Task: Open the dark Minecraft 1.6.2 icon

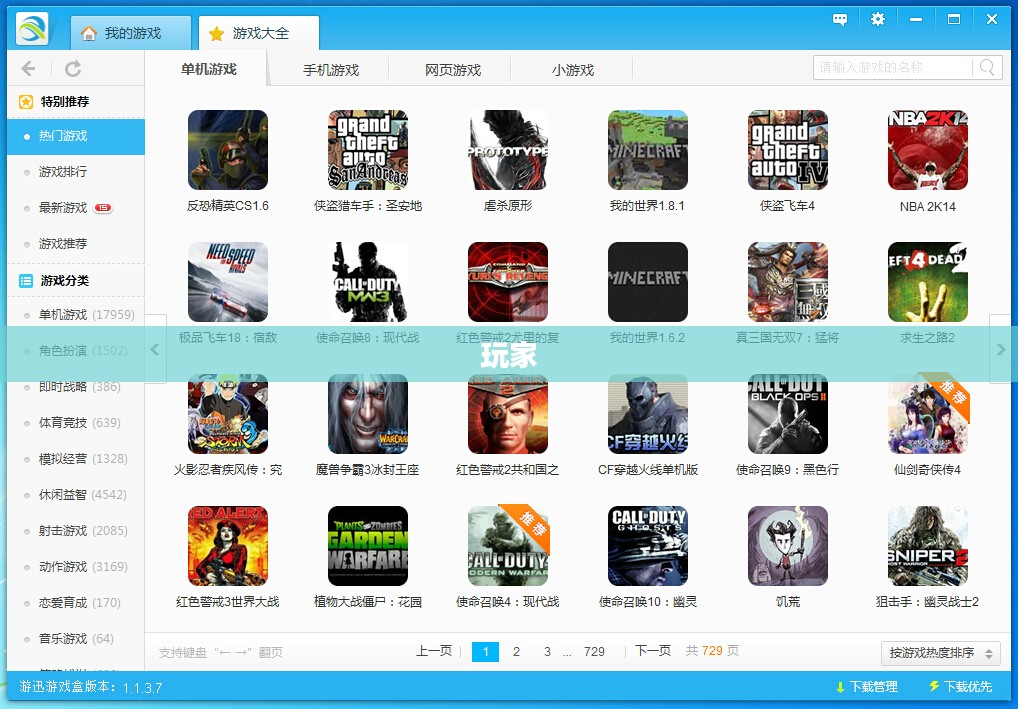Action: coord(648,282)
